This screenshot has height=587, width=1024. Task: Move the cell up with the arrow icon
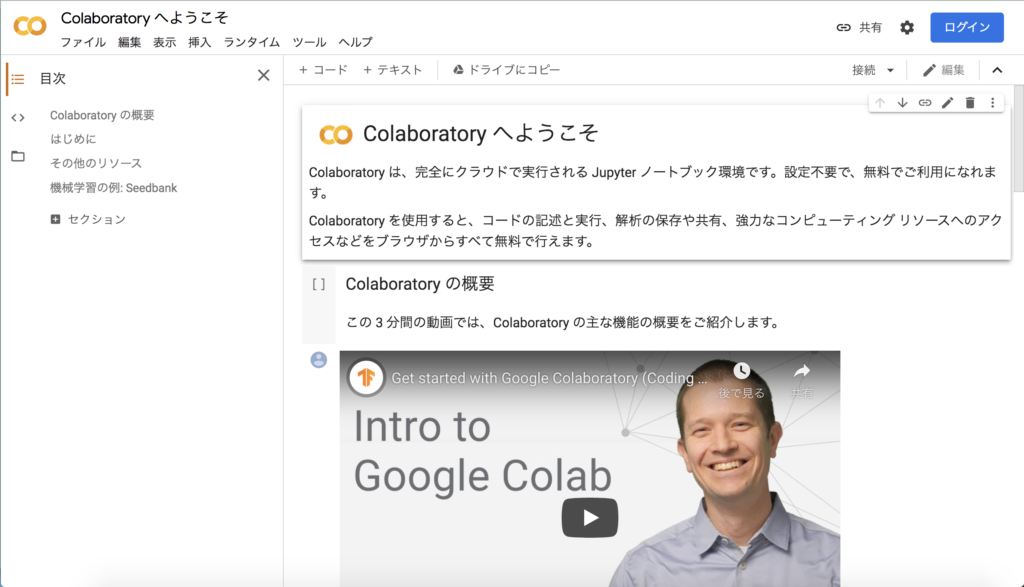[880, 103]
